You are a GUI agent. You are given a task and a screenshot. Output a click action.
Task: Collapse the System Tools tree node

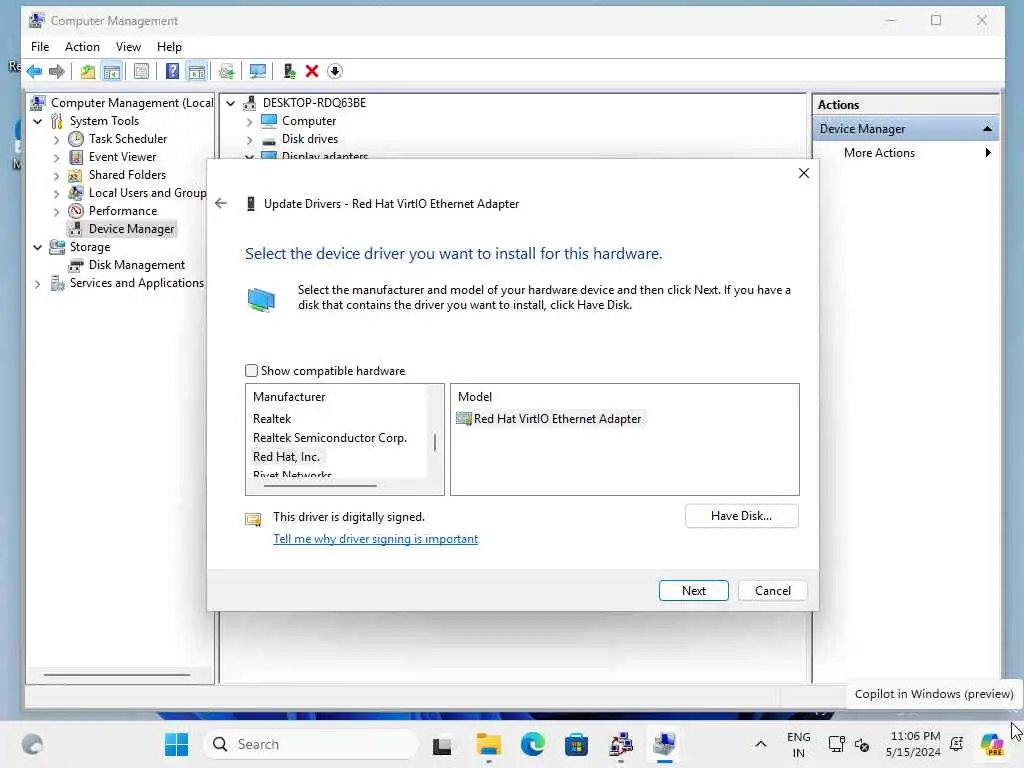pyautogui.click(x=38, y=121)
